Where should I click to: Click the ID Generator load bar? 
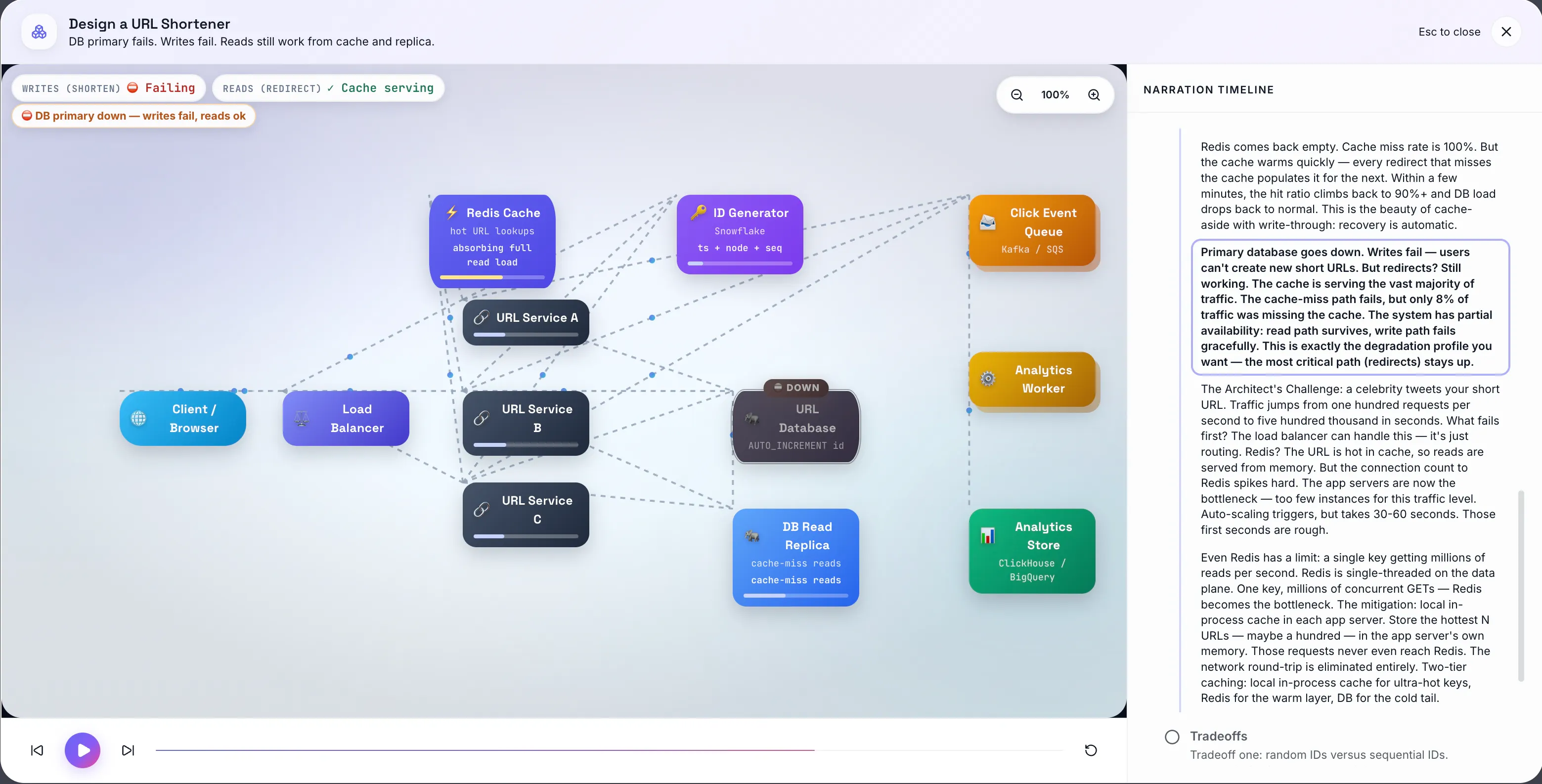[740, 263]
